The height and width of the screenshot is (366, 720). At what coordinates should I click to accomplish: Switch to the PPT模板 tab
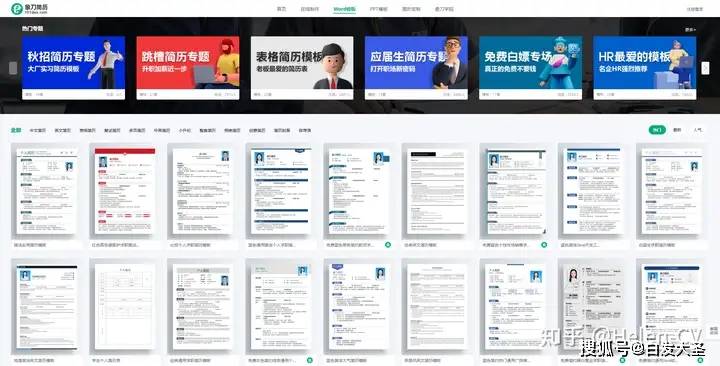[379, 9]
